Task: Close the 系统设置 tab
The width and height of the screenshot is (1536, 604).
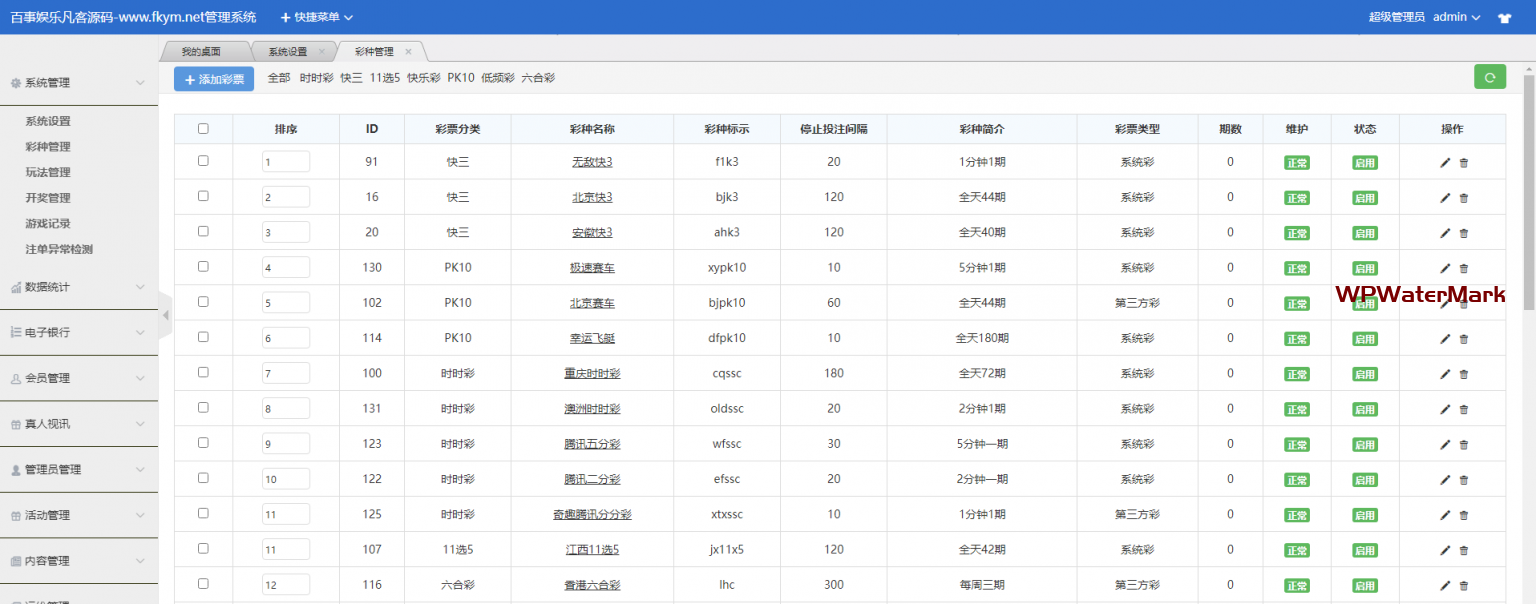Action: point(321,51)
